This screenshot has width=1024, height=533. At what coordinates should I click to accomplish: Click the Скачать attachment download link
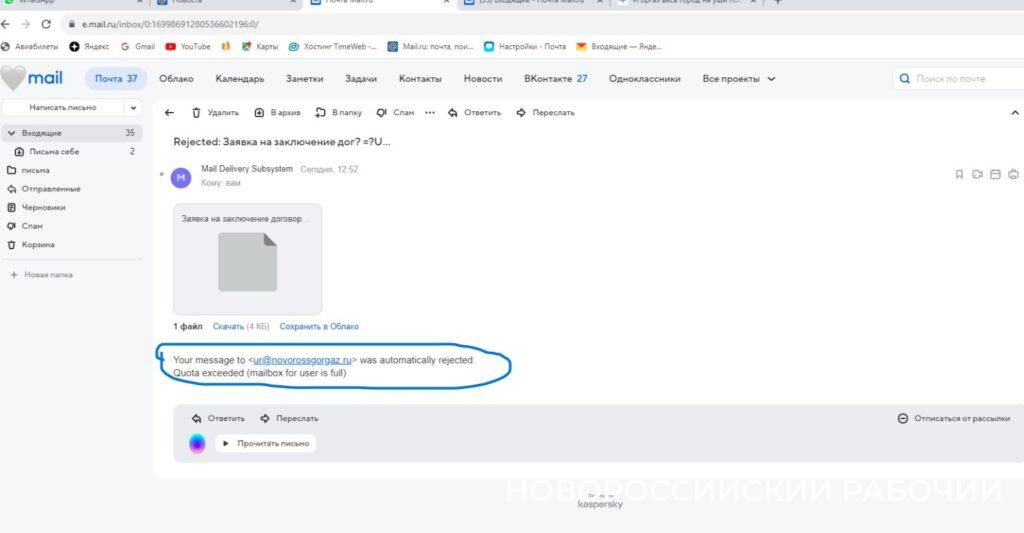tap(228, 326)
